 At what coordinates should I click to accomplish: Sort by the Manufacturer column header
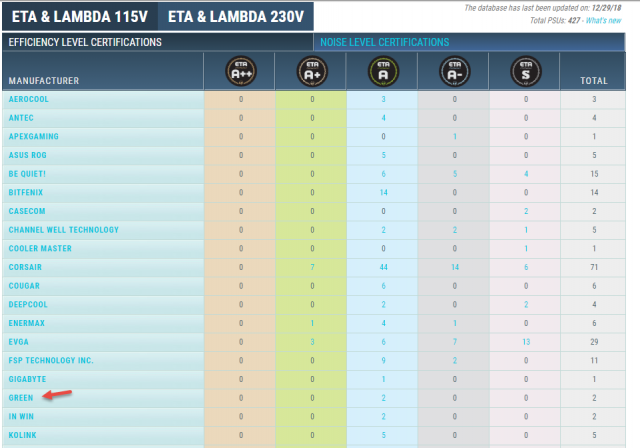[44, 80]
